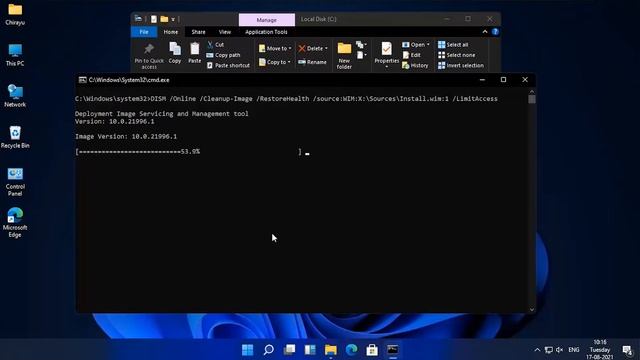Maximize the cmd.exe window
The image size is (640, 360).
click(503, 80)
